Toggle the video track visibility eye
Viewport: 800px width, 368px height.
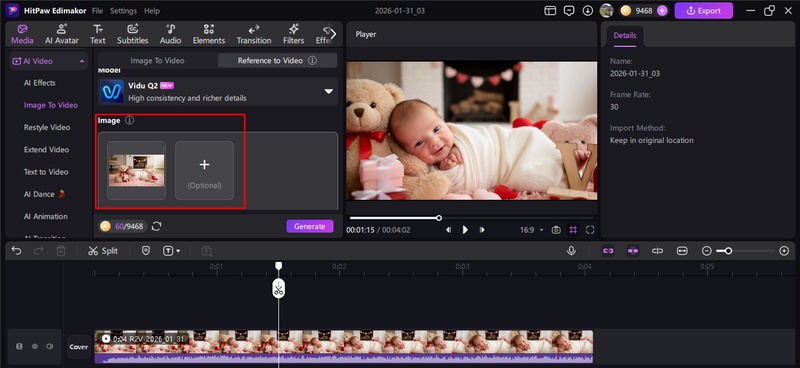tap(35, 347)
